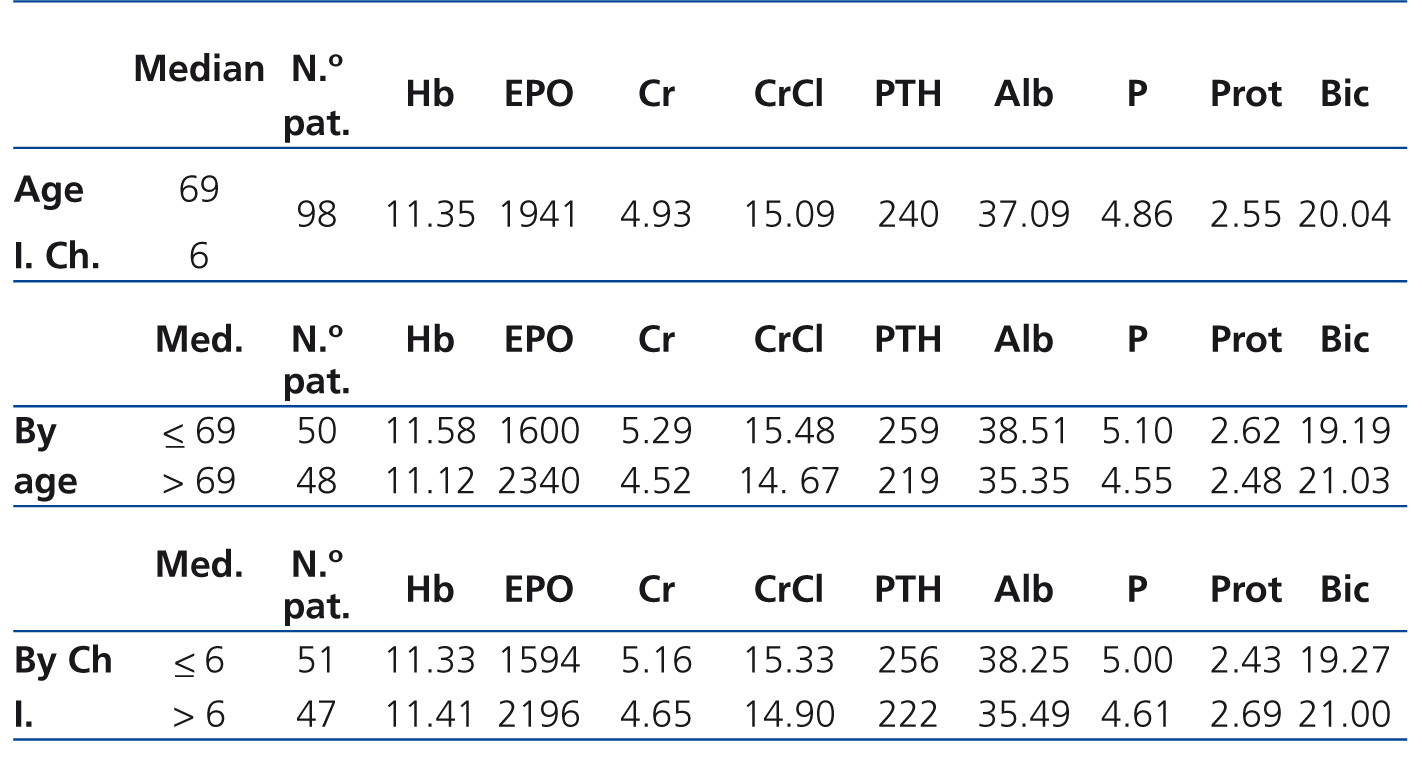
Task: Select the "> 6" Charlson index cell
Action: (199, 714)
